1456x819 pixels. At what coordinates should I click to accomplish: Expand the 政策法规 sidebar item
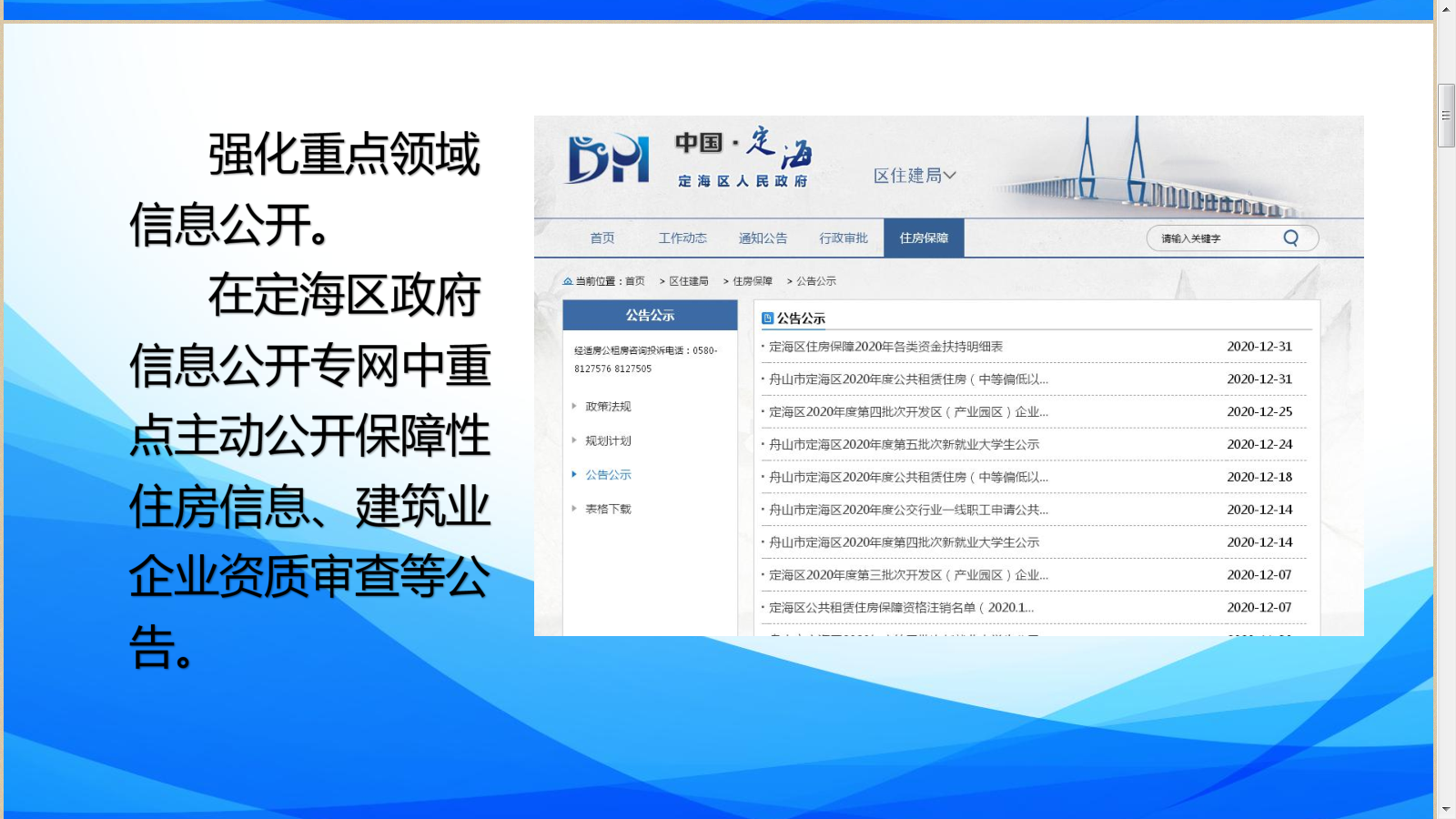click(608, 407)
